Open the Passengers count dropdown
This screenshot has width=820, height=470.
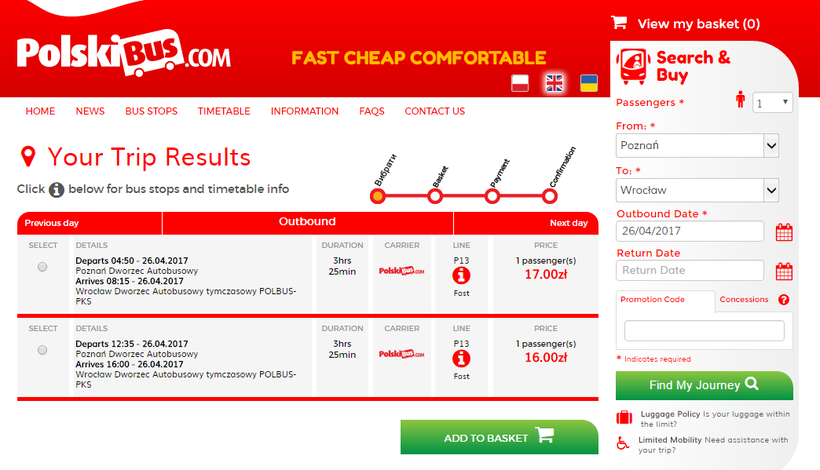(772, 102)
